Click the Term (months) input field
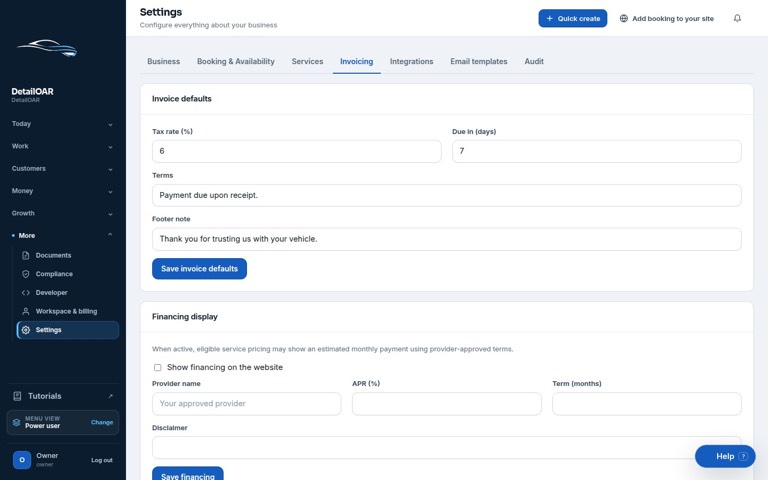768x480 pixels. point(647,404)
